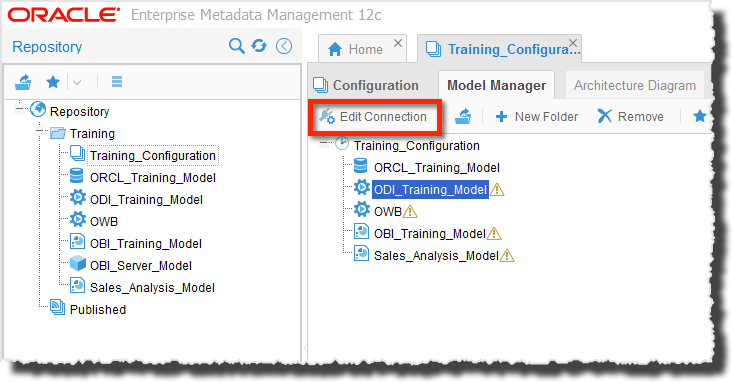Screen dimensions: 733x383
Task: Click the Repository globe icon in tree
Action: click(x=38, y=110)
